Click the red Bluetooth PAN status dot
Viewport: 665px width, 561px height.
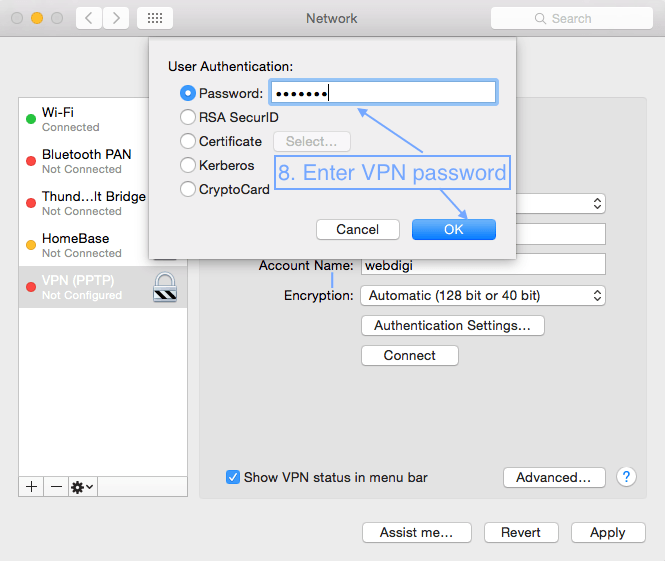pos(31,161)
